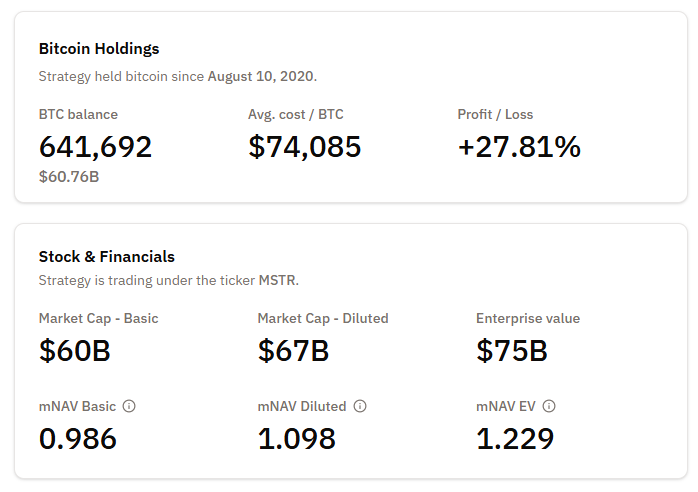Click the +27.81% profit figure
This screenshot has height=492, width=698.
tap(519, 147)
